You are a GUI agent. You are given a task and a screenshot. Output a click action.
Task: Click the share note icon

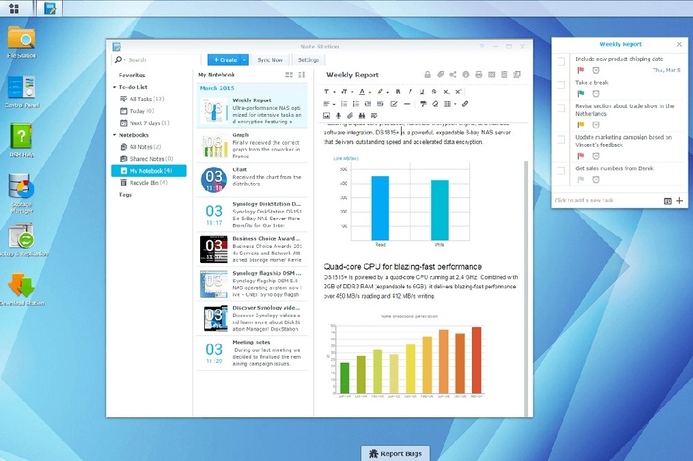point(453,75)
